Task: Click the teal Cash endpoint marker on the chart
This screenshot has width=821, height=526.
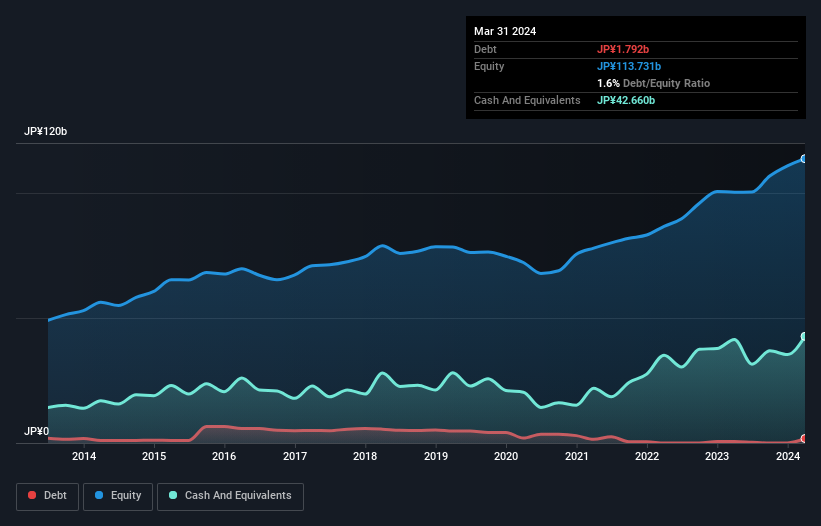Action: (x=803, y=337)
